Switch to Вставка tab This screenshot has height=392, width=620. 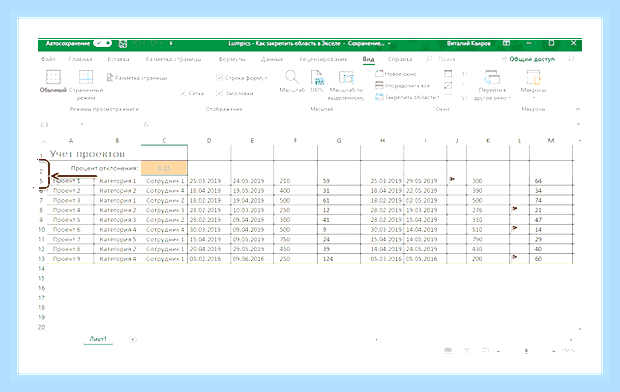(118, 59)
